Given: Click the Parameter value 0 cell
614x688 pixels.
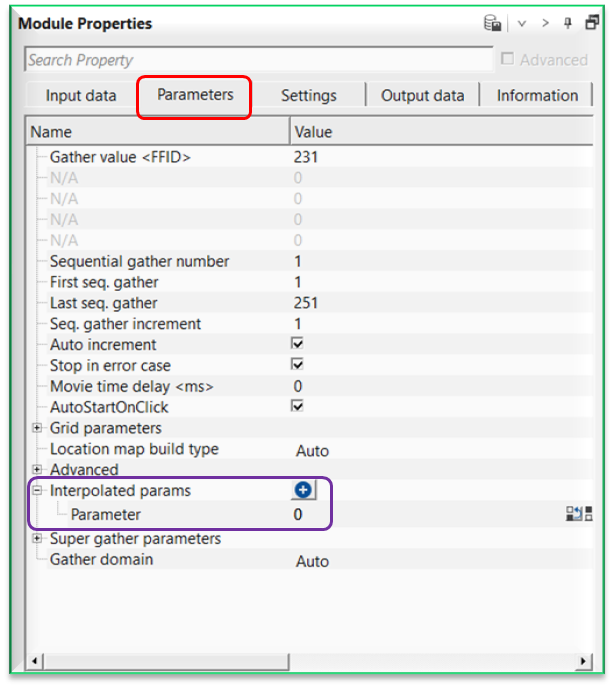Looking at the screenshot, I should pos(298,514).
